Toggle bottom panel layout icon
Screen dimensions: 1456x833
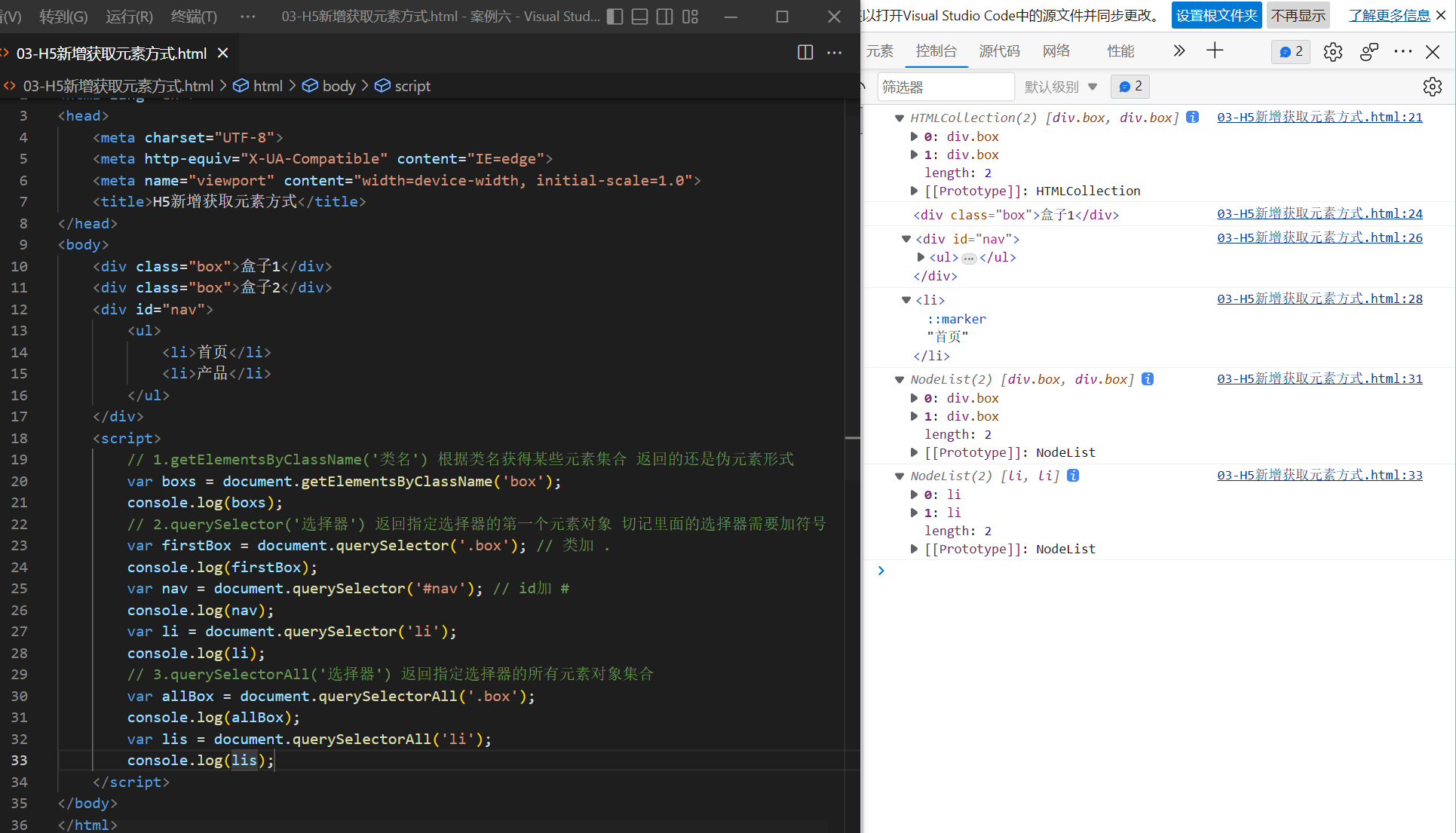639,17
